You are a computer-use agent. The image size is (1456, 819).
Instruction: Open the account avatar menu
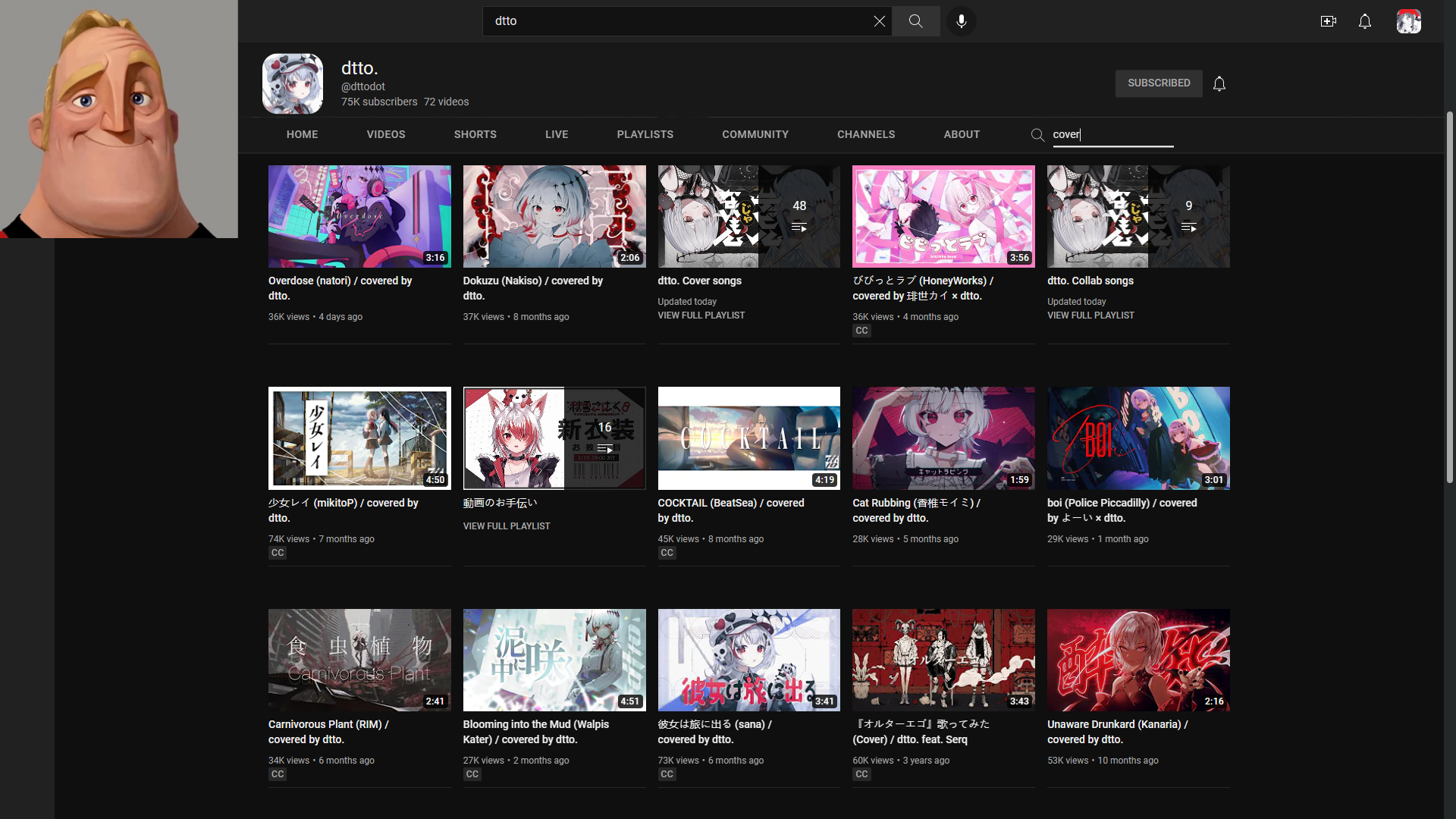point(1408,21)
